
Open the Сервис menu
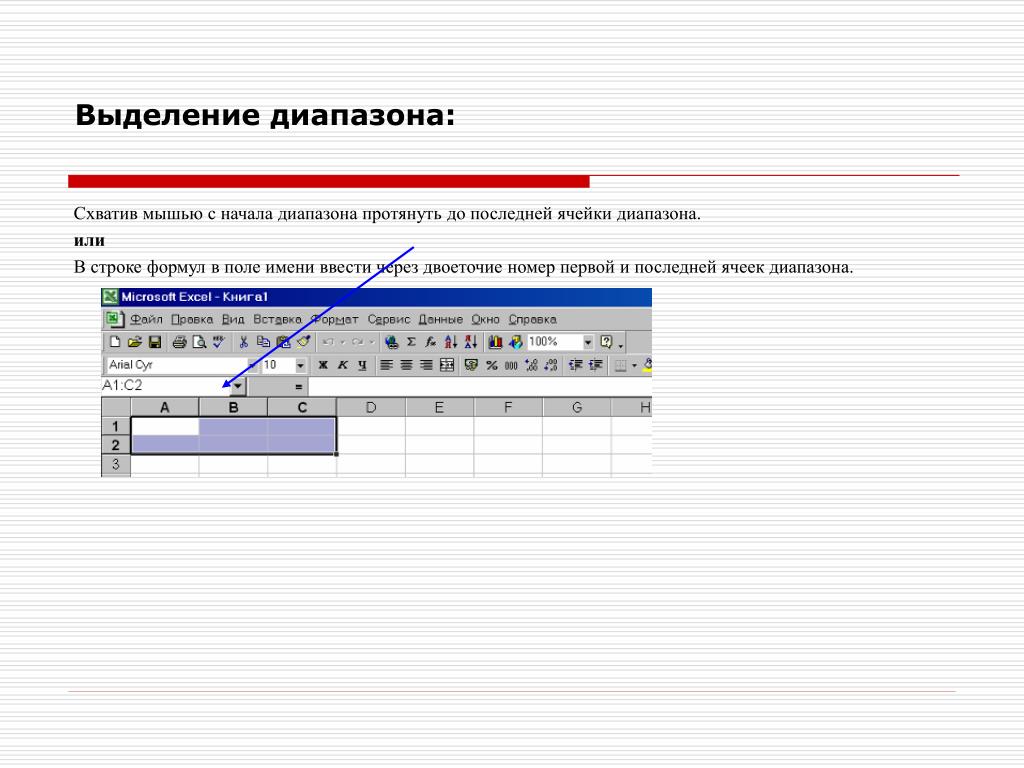(389, 319)
